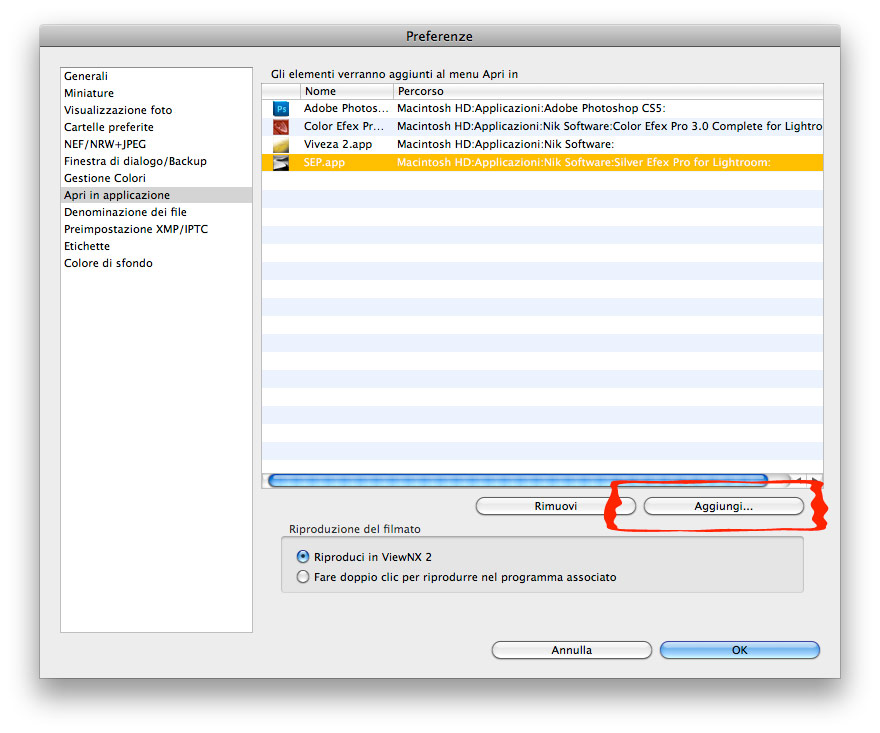Select Apri in applicazione section
This screenshot has width=880, height=733.
[x=156, y=195]
